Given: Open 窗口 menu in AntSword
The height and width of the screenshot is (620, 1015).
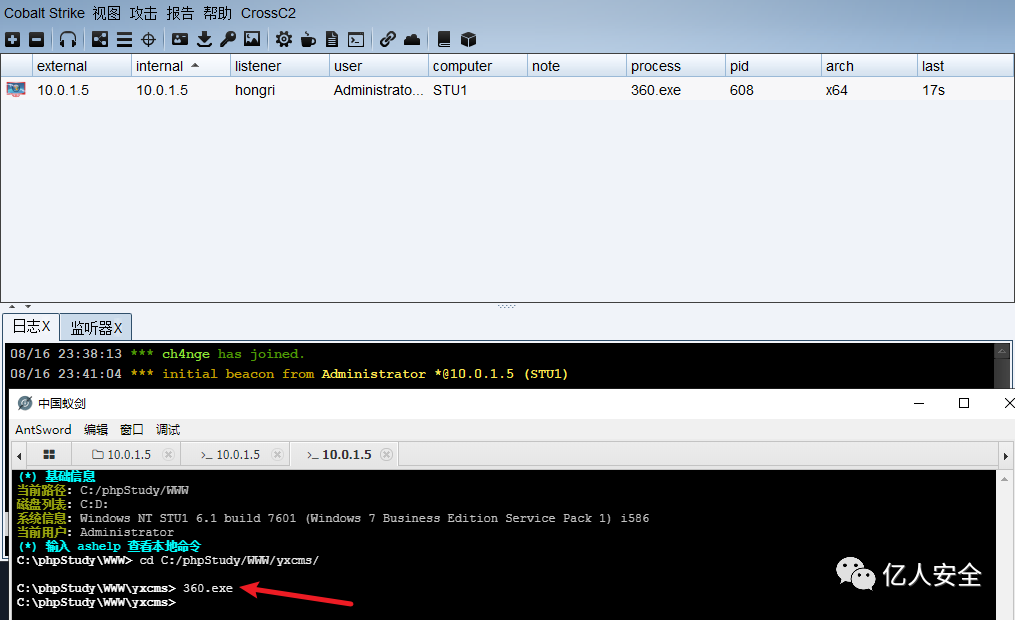Looking at the screenshot, I should click(131, 430).
